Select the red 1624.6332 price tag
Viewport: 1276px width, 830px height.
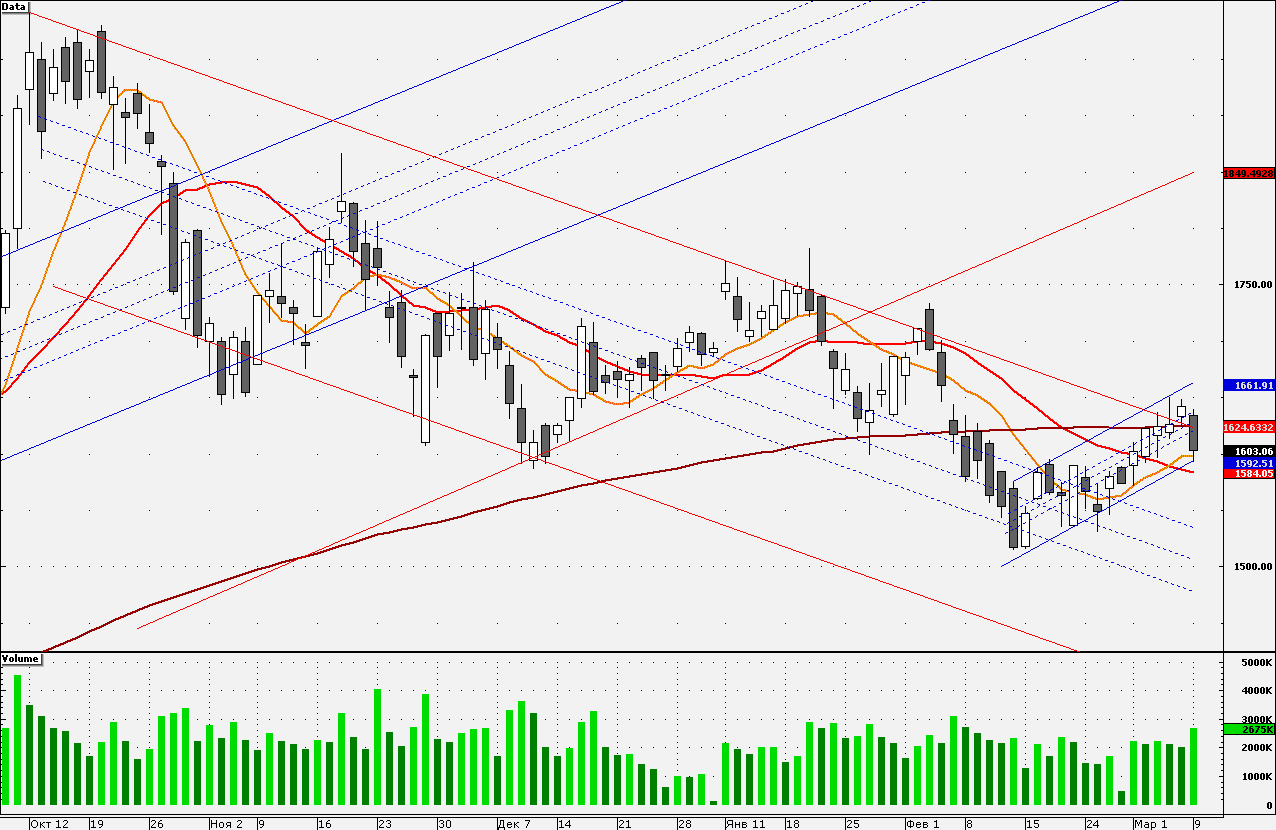pos(1249,427)
